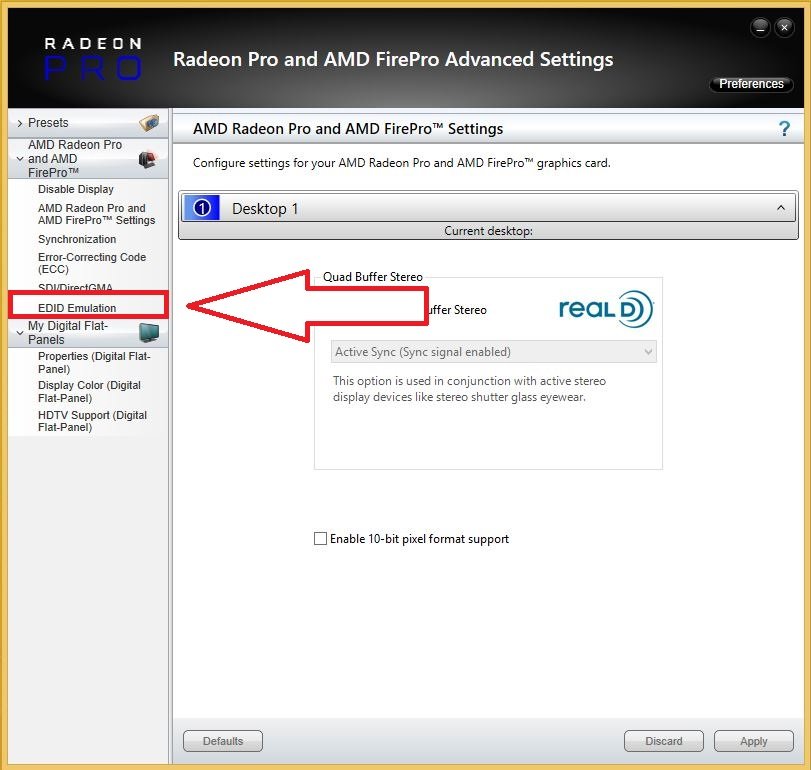The width and height of the screenshot is (811, 770).
Task: Enable 10-bit pixel format support checkbox
Action: click(x=321, y=538)
